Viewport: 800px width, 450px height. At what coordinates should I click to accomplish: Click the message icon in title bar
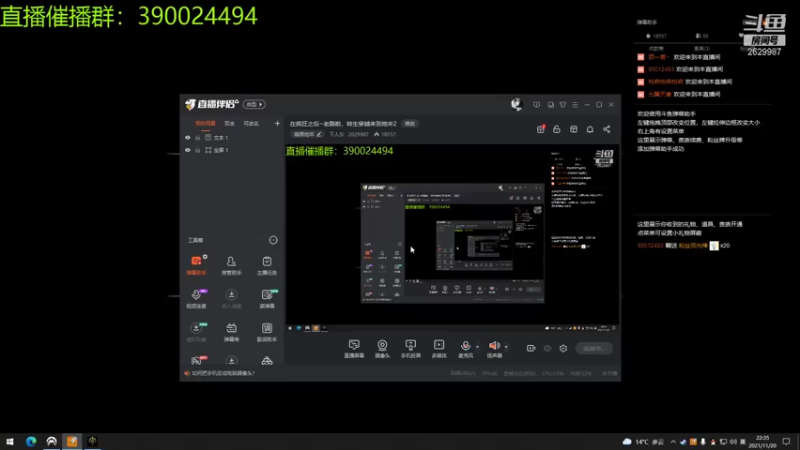[x=536, y=105]
